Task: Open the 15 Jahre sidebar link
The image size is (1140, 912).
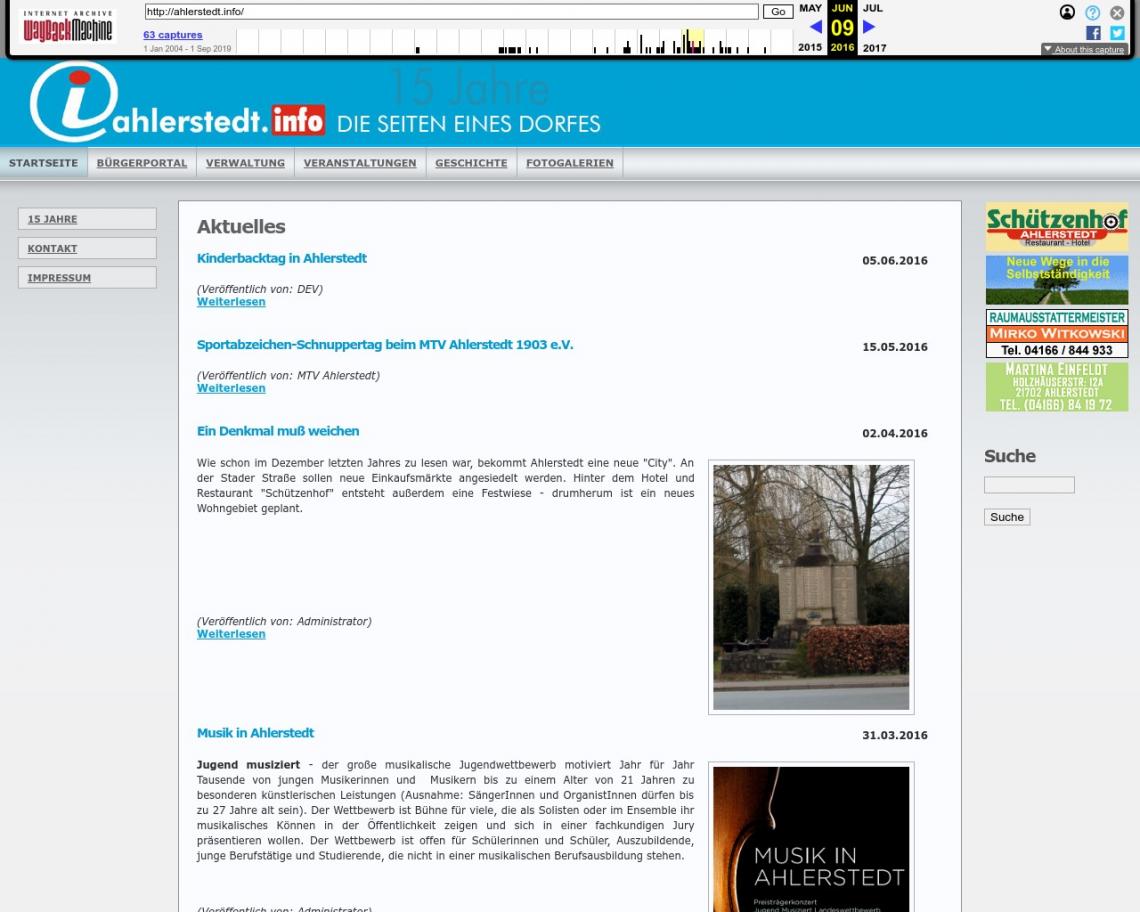Action: (x=87, y=219)
